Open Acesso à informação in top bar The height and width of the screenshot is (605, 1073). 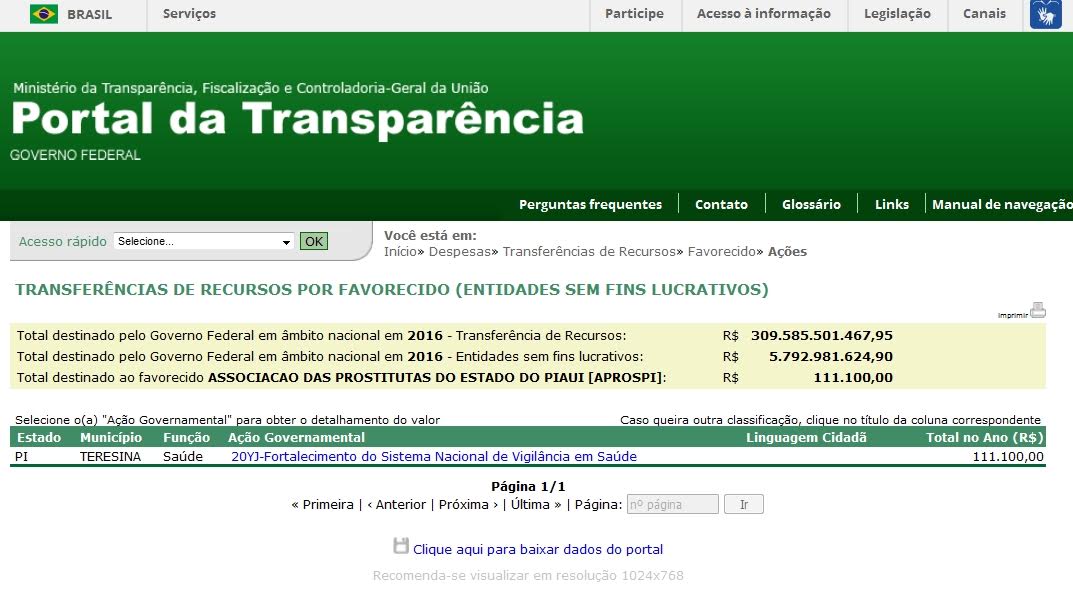click(764, 14)
